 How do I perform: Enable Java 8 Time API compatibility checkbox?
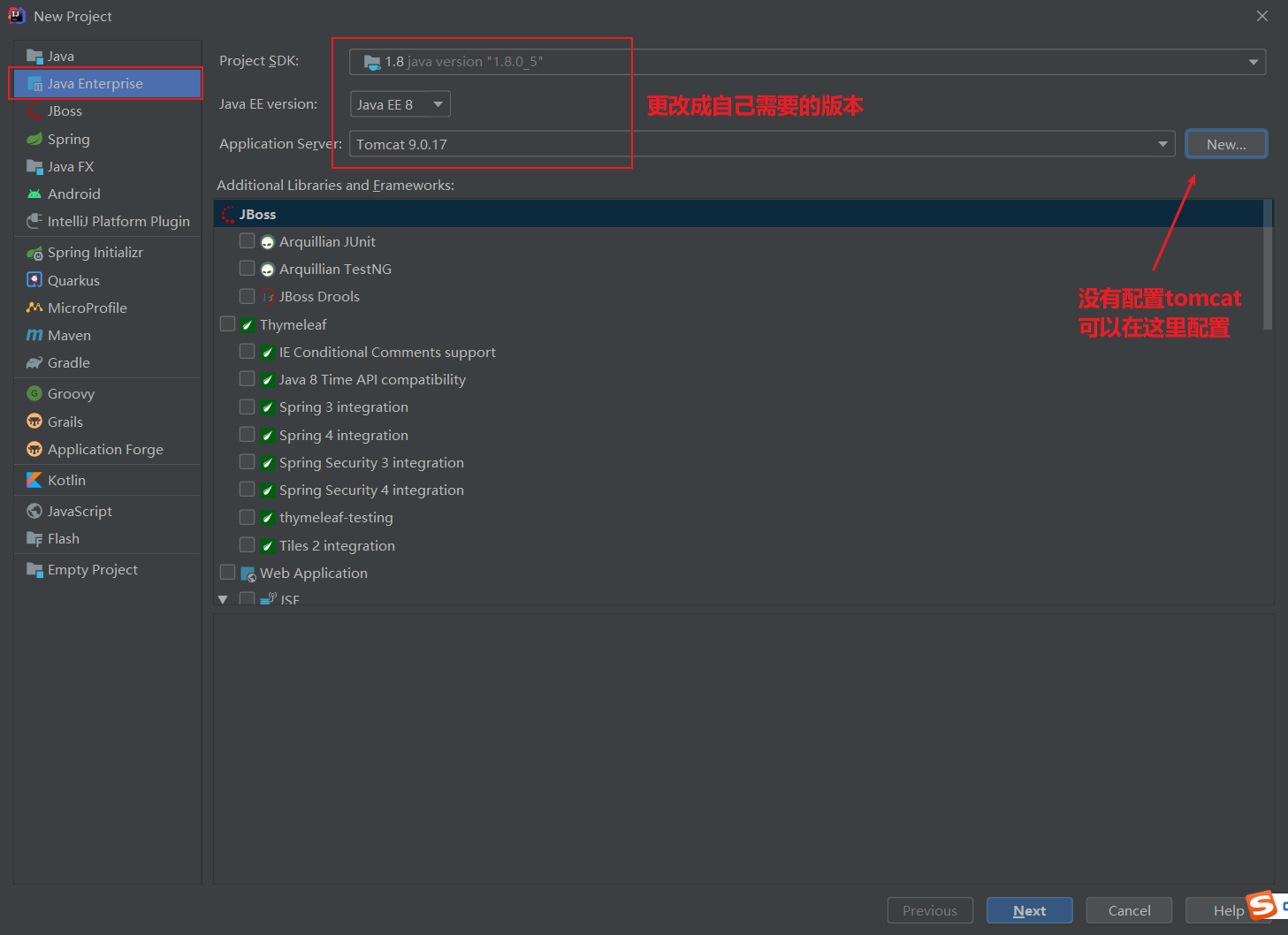click(248, 379)
